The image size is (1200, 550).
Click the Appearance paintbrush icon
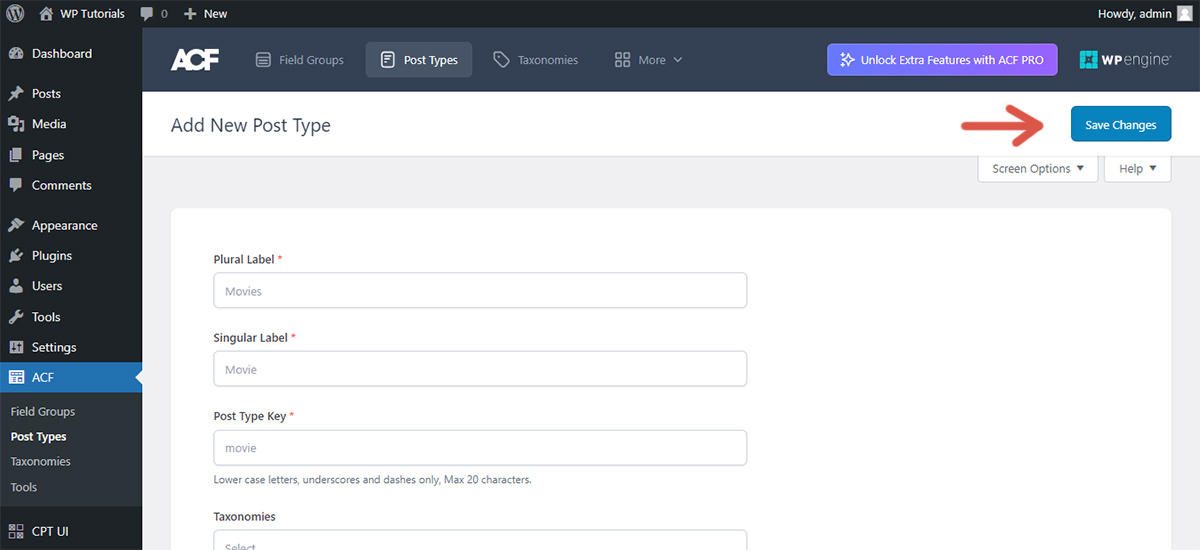16,225
